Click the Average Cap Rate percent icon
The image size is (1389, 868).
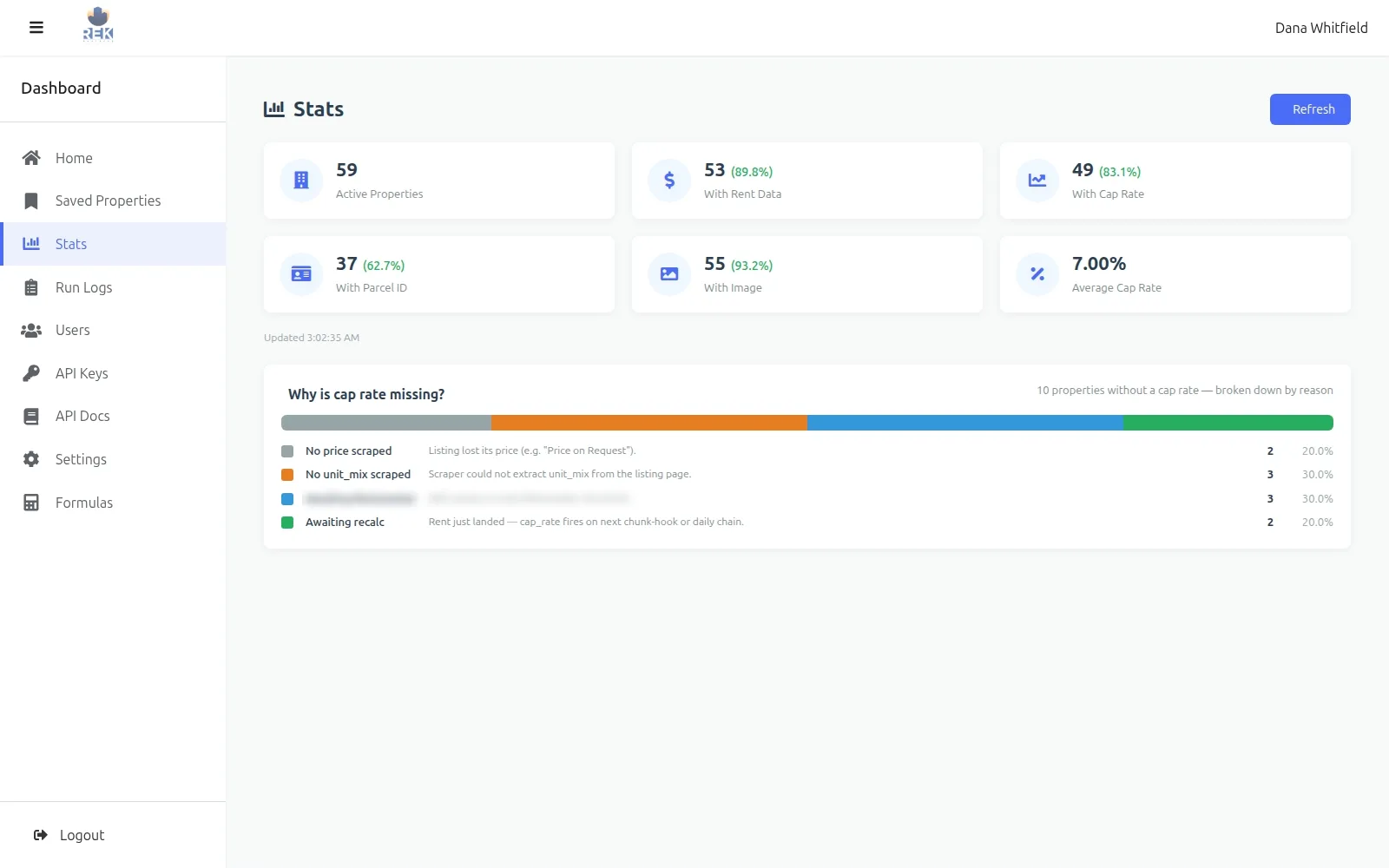pyautogui.click(x=1037, y=274)
